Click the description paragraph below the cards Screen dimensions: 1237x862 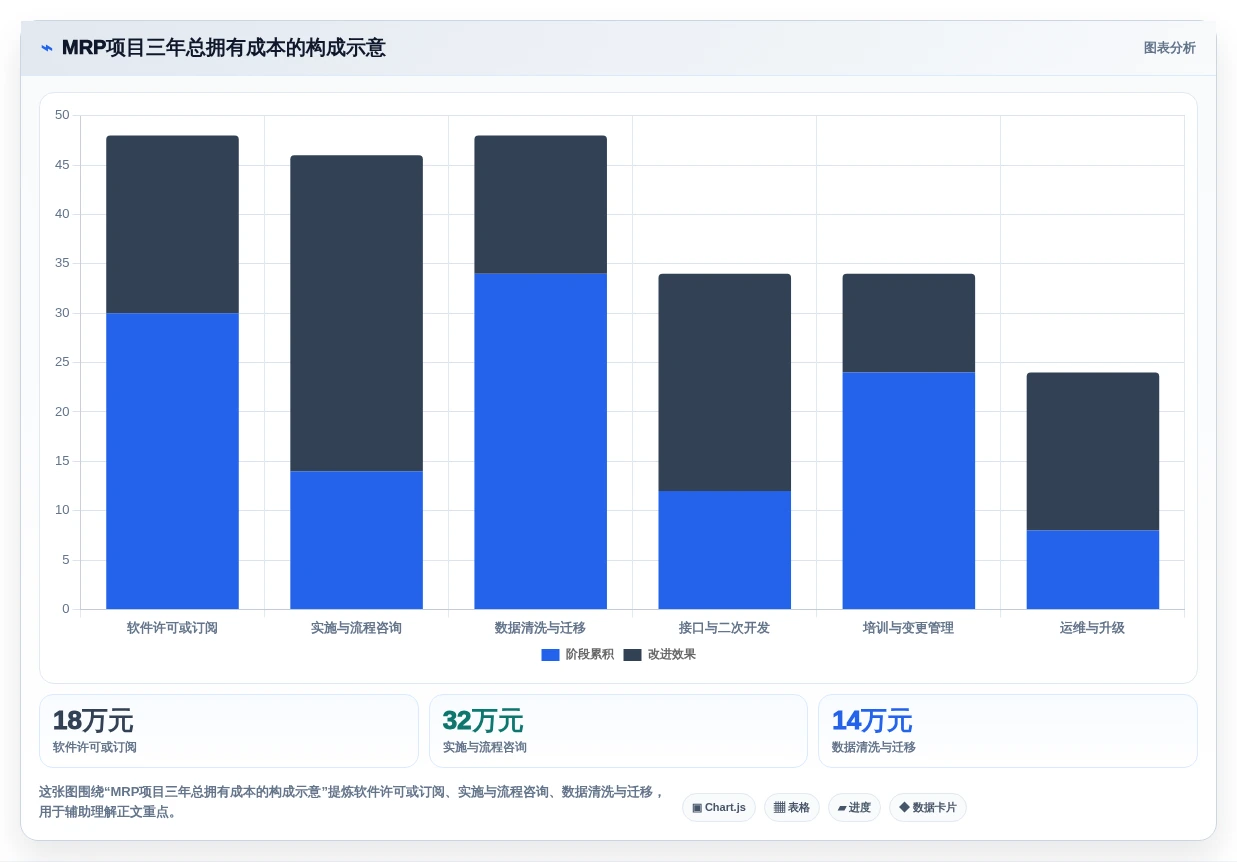click(x=352, y=802)
